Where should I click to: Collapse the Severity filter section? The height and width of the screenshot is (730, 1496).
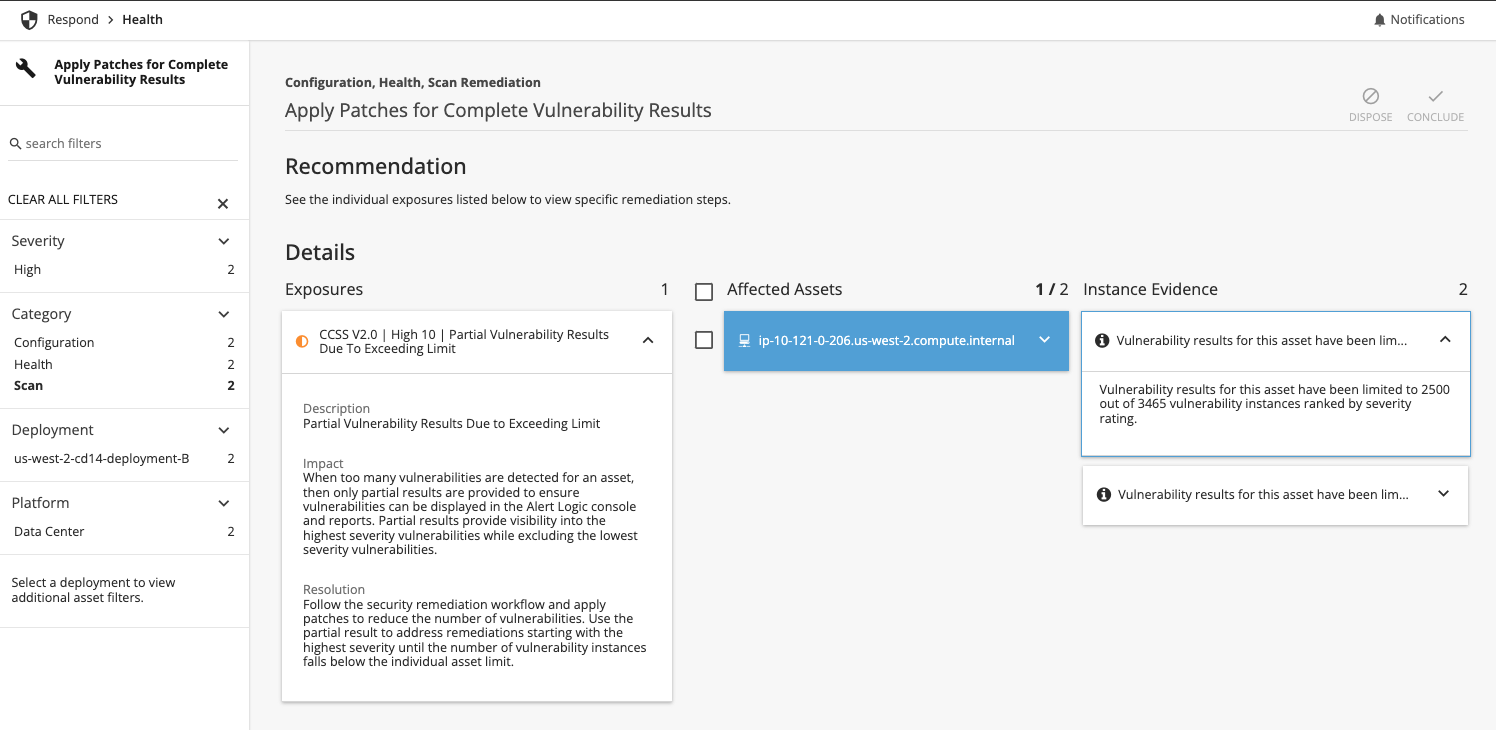pos(223,241)
